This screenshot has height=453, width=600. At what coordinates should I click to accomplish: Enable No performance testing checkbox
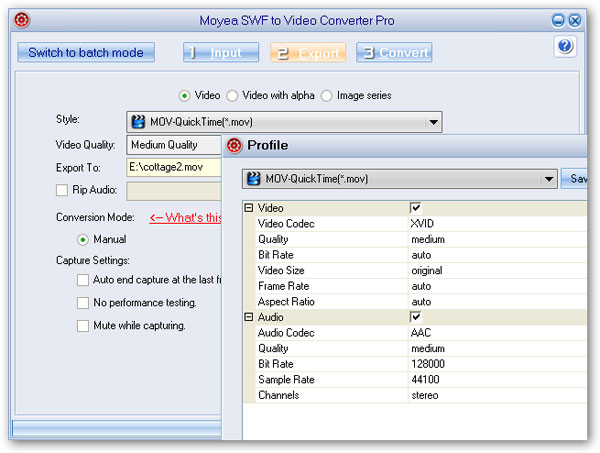[83, 303]
